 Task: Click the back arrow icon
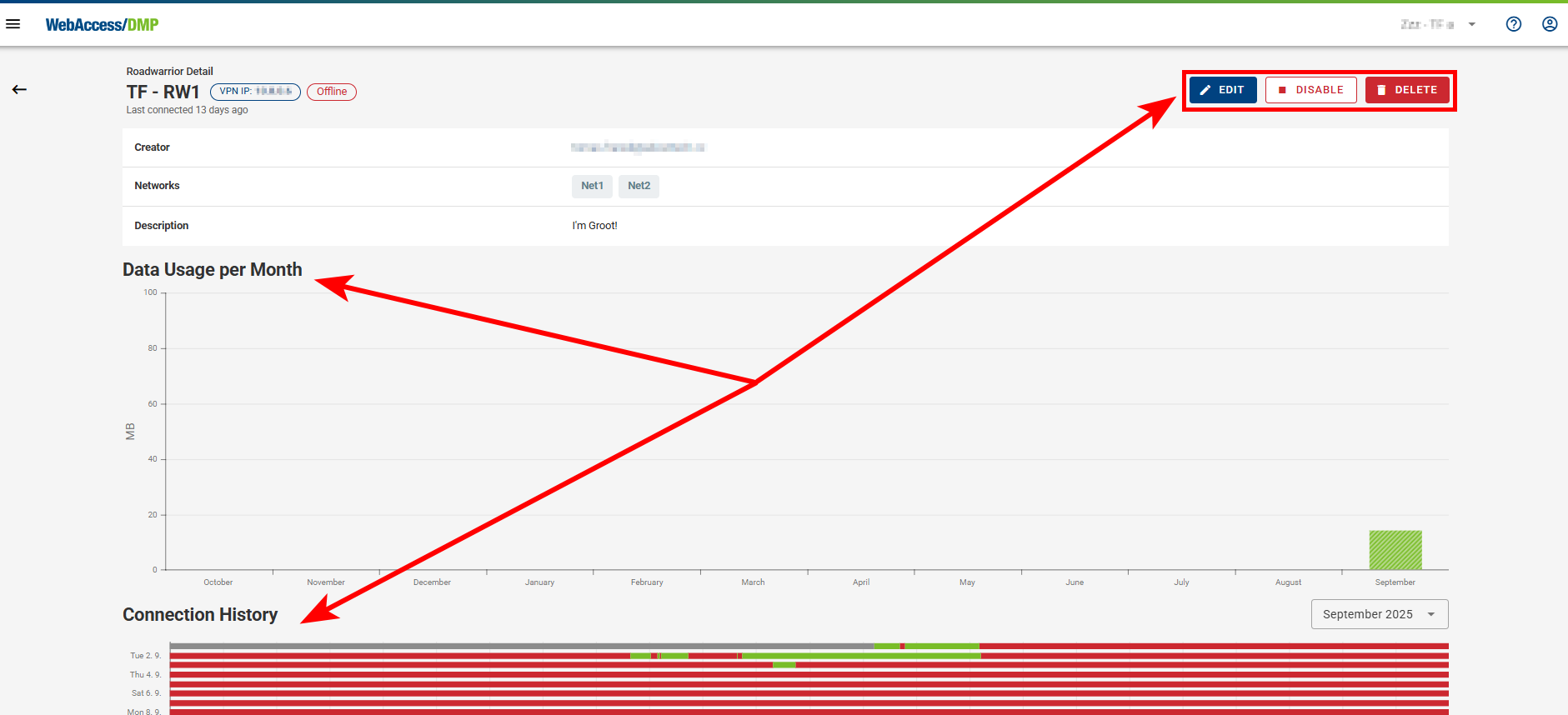19,89
